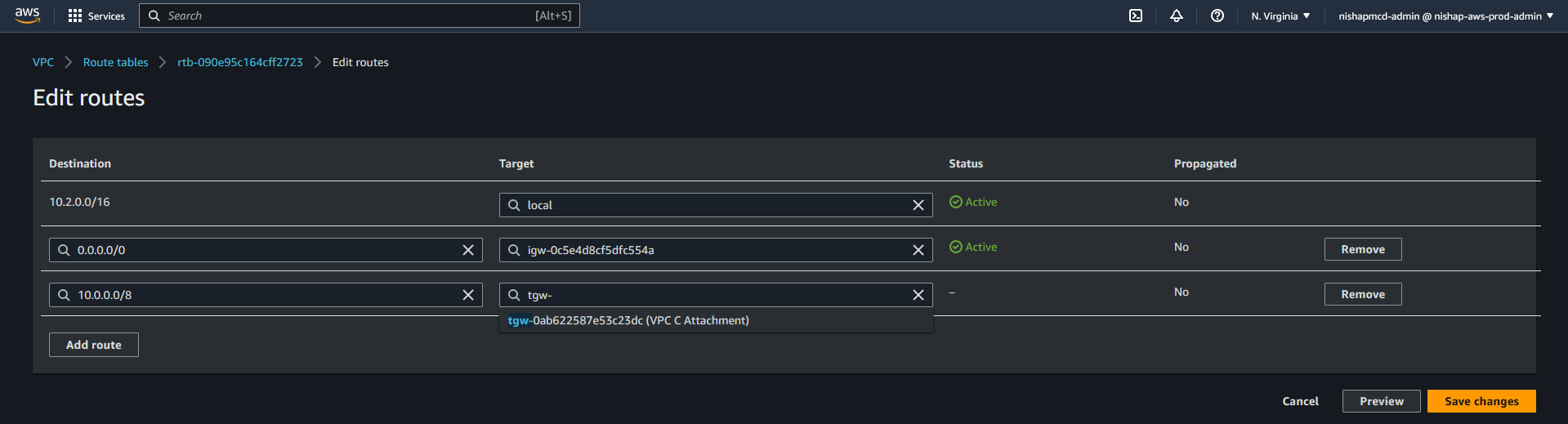Open rtb-090e95c164cff2723 breadcrumb link

239,62
